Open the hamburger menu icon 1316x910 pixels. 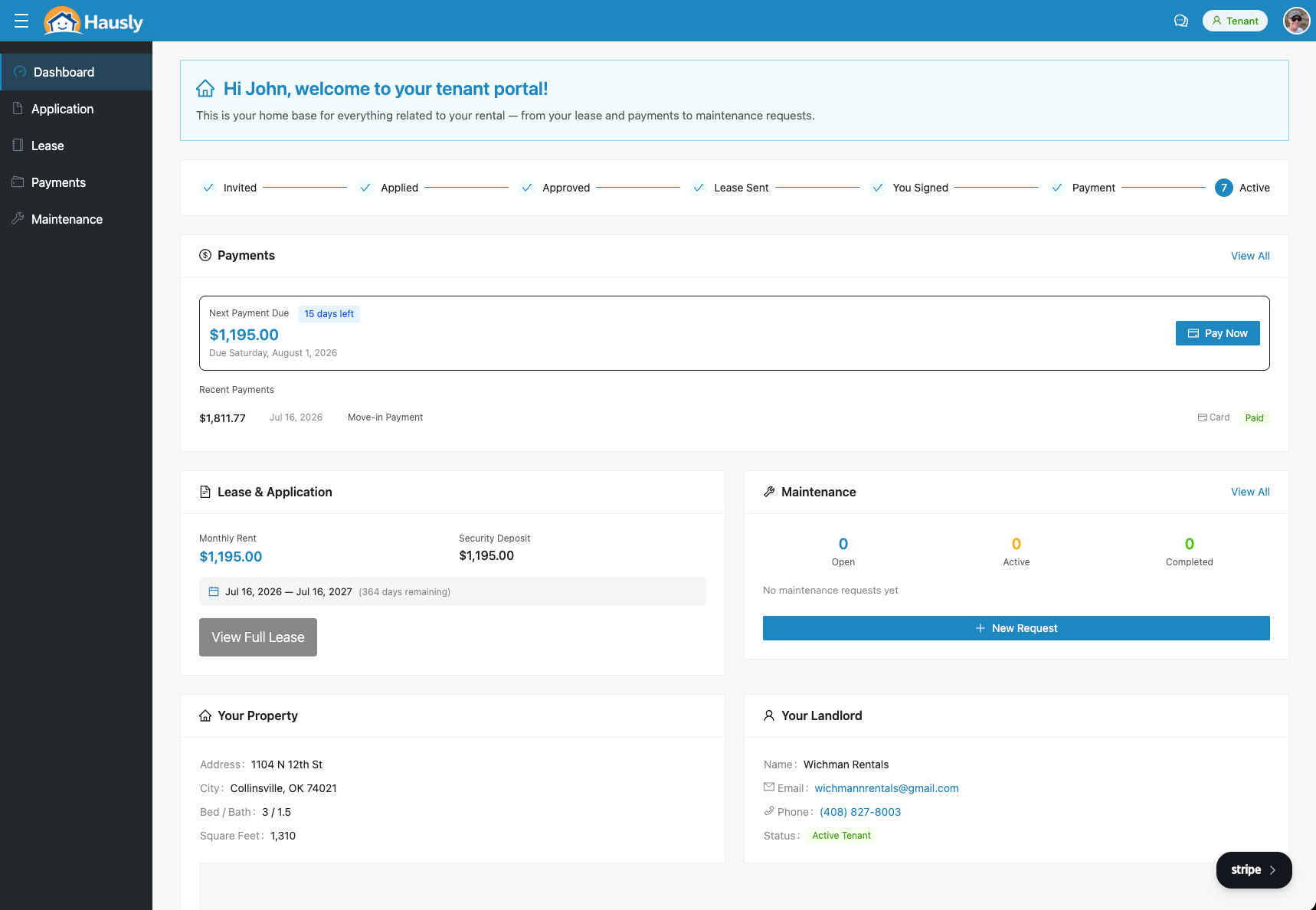21,21
